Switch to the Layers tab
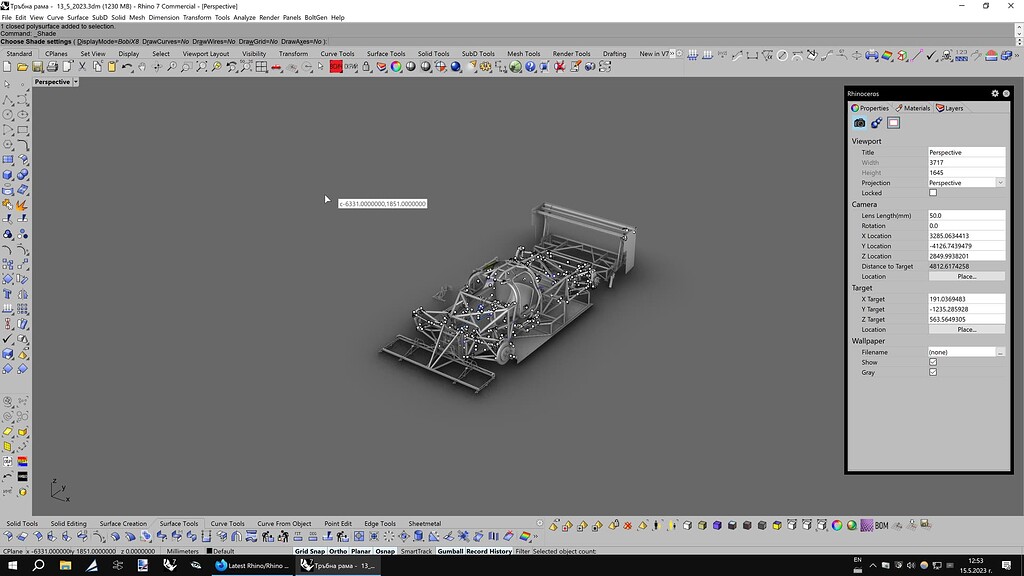This screenshot has height=576, width=1024. pyautogui.click(x=951, y=108)
